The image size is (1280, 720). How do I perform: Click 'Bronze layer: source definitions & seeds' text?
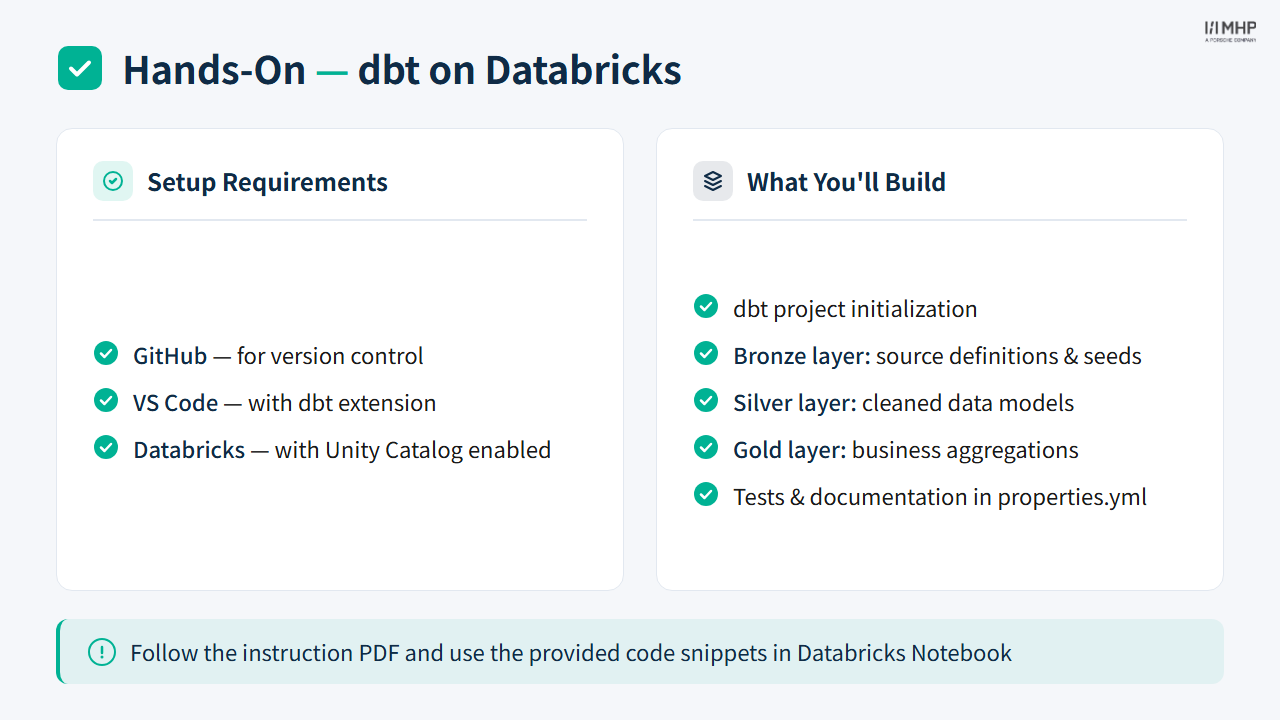937,356
